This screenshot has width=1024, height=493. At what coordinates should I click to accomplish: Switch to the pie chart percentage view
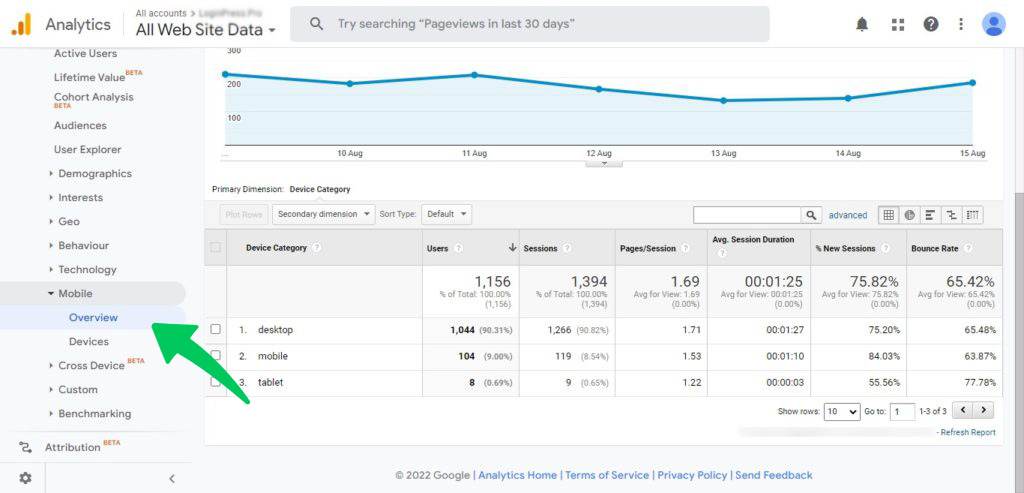pos(910,215)
